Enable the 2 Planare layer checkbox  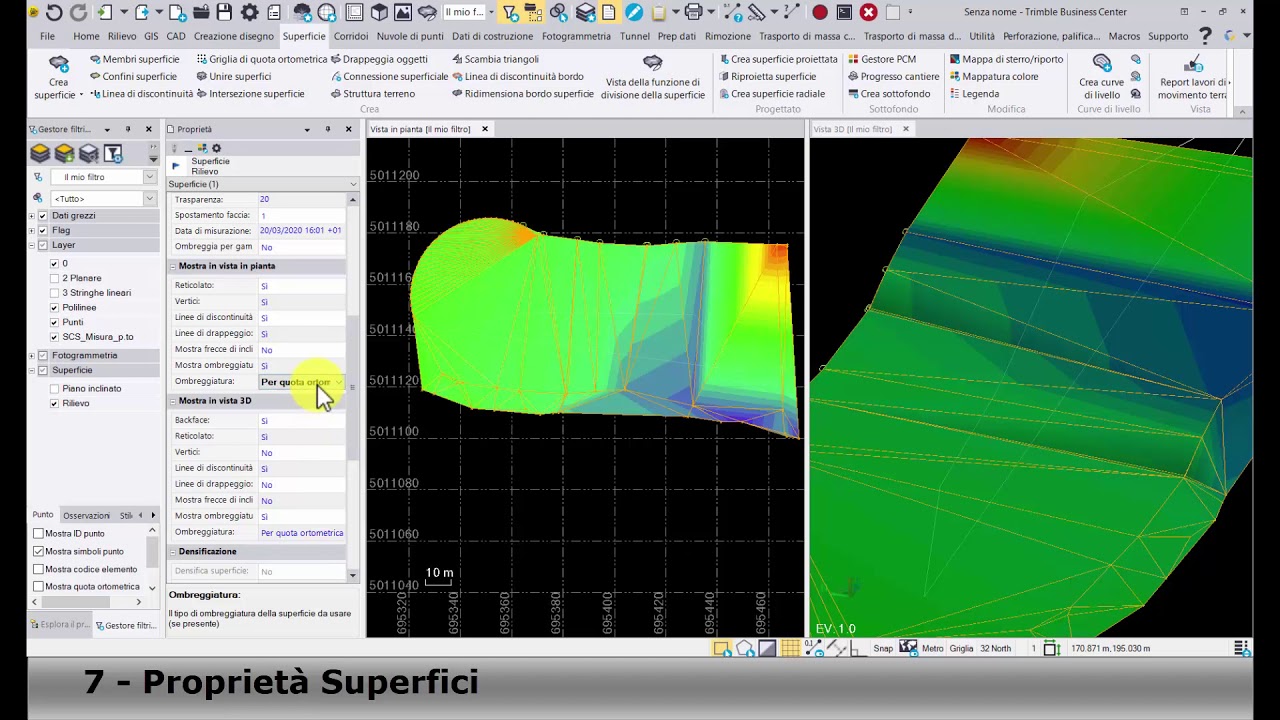click(54, 278)
